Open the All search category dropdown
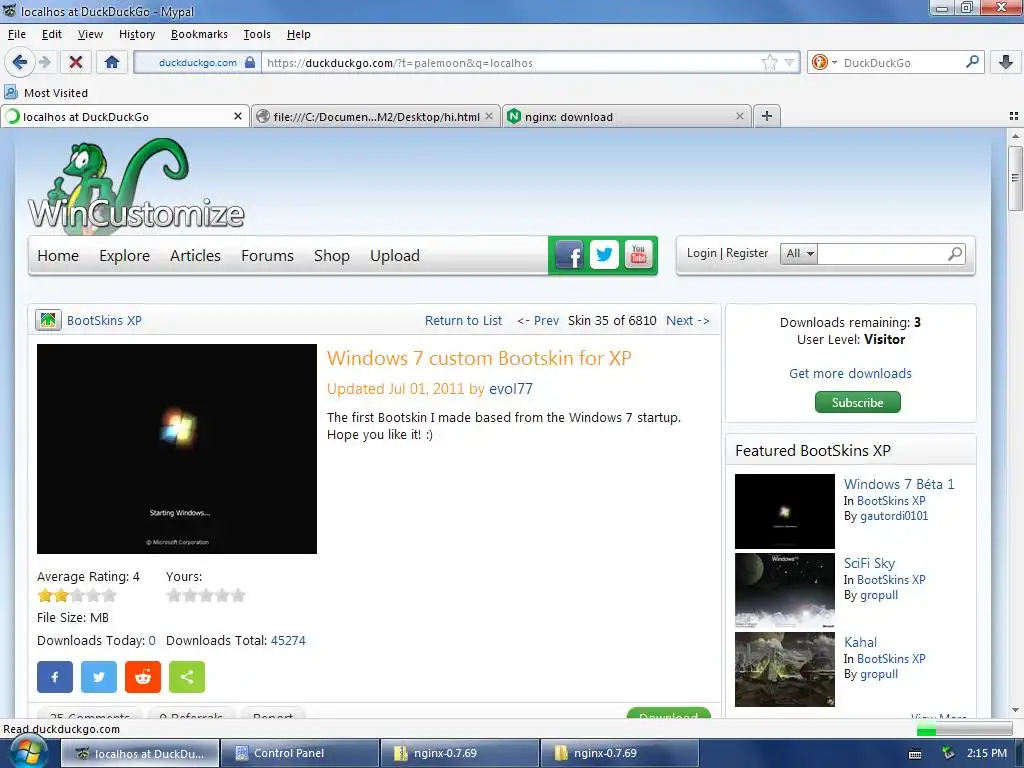 [x=799, y=253]
